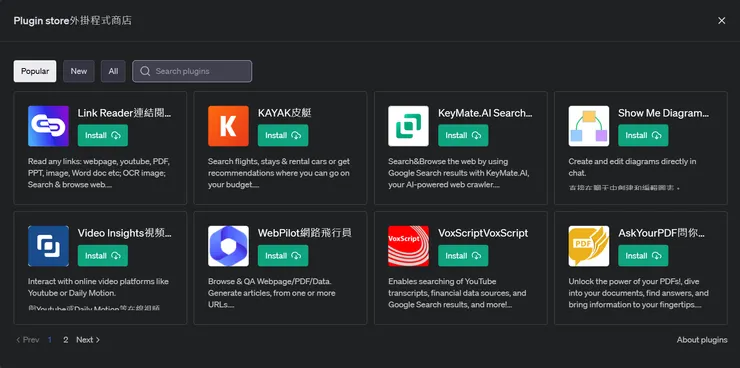Click the Video Insights blue squares icon
The width and height of the screenshot is (740, 368).
(48, 246)
